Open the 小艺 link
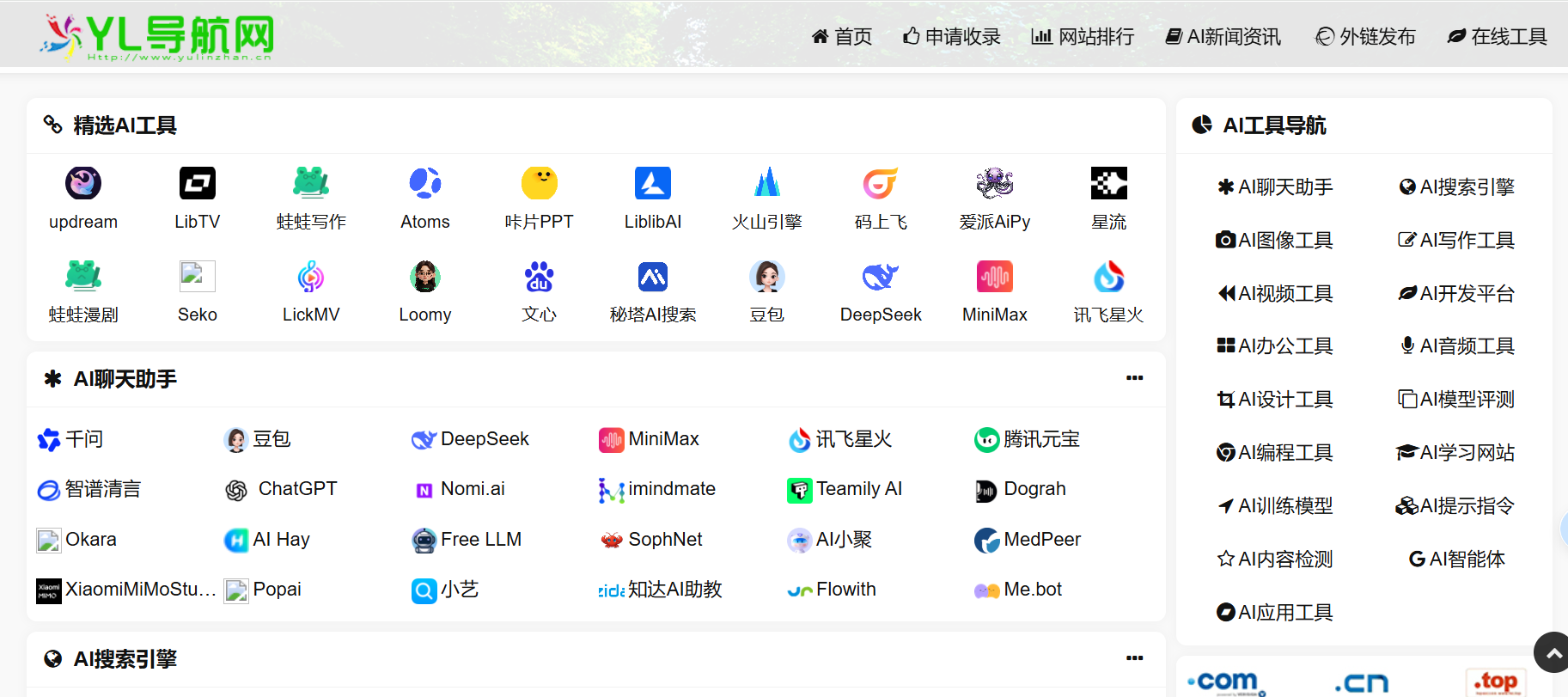1568x697 pixels. (445, 590)
